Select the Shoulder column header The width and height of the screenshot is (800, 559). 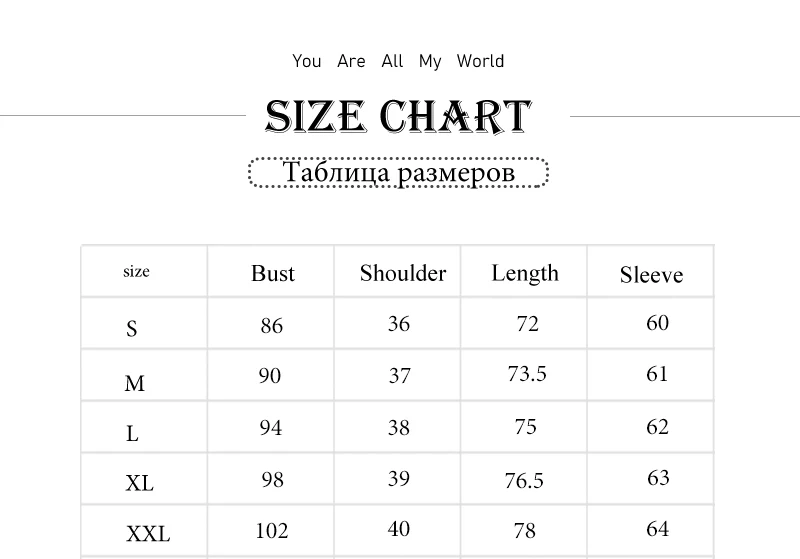coord(403,273)
